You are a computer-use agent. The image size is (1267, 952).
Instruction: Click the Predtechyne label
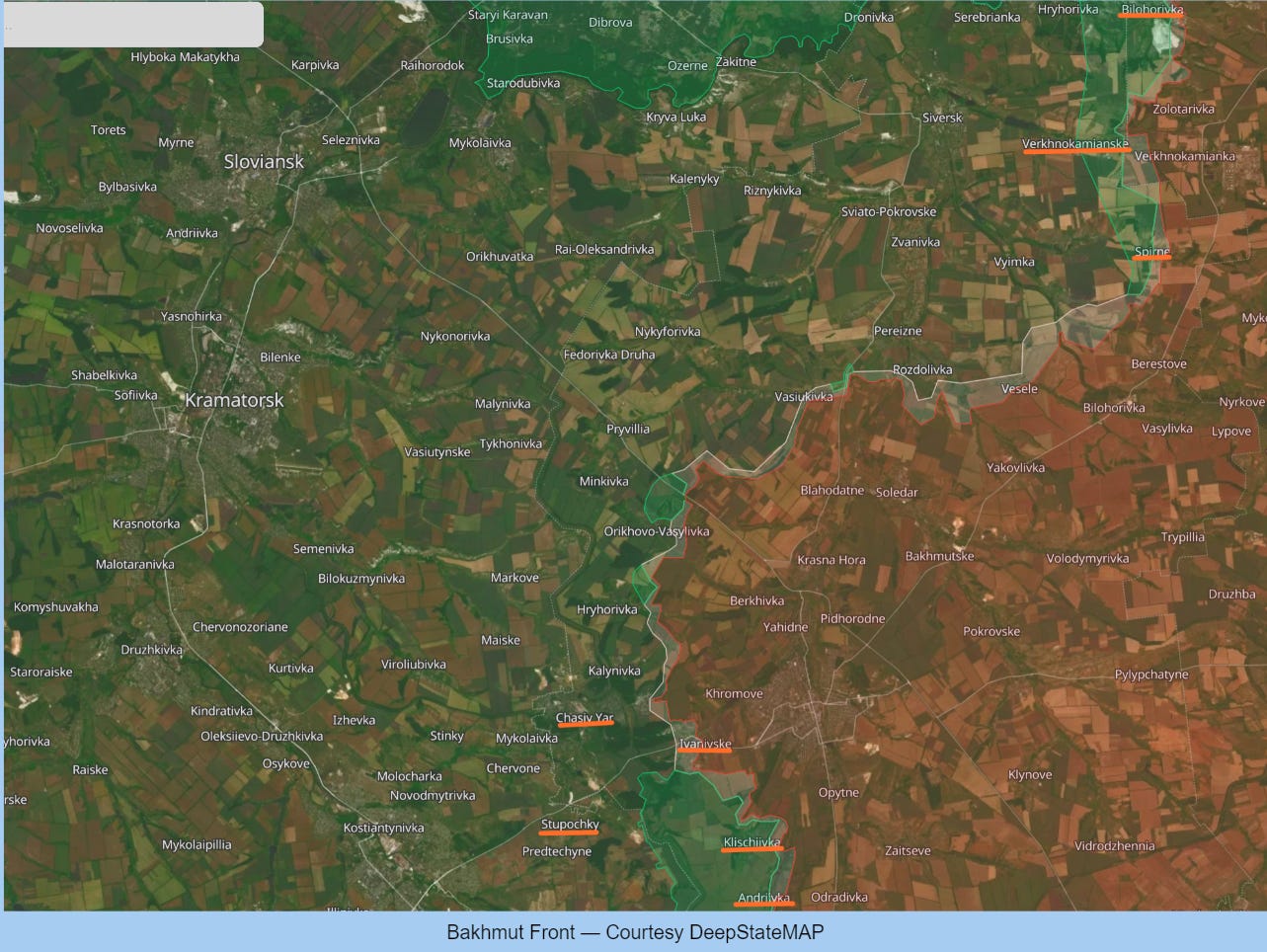point(557,851)
